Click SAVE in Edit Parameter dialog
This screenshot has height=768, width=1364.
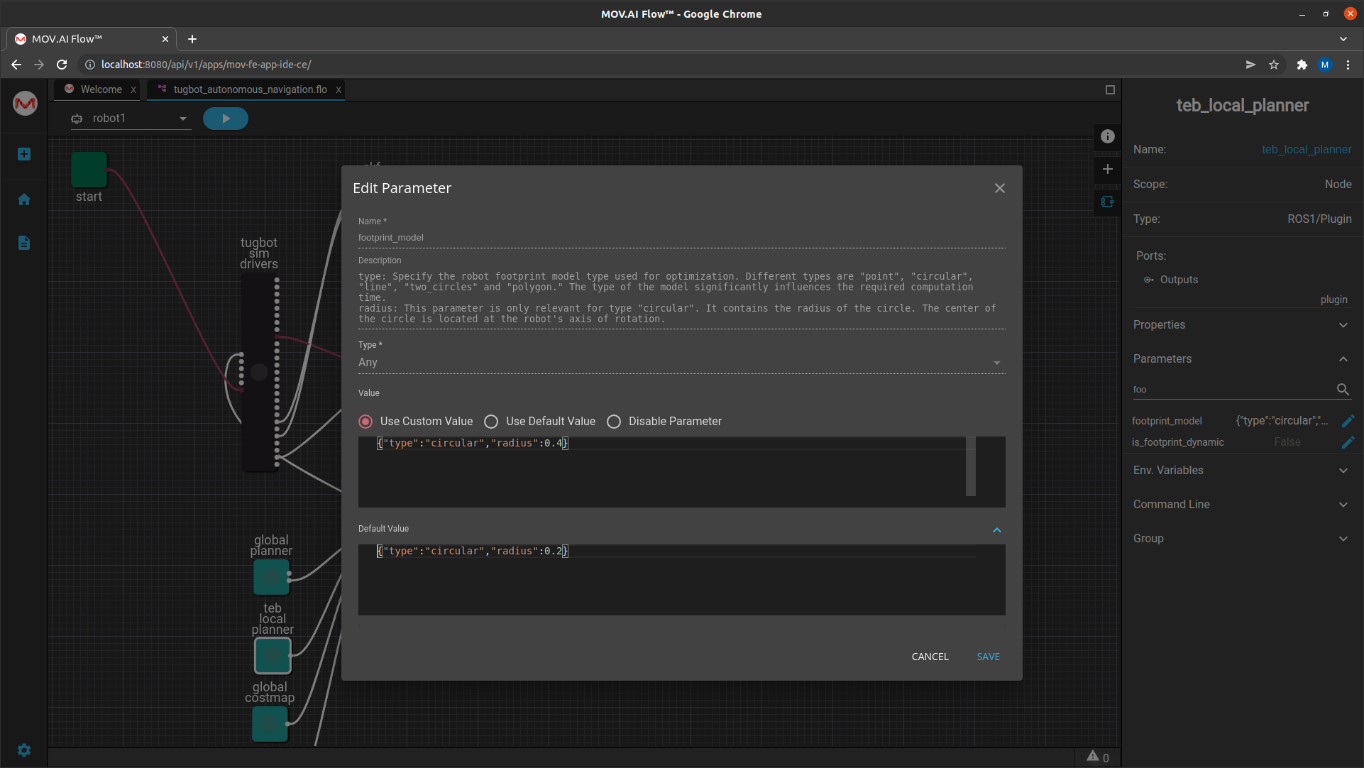(x=988, y=657)
